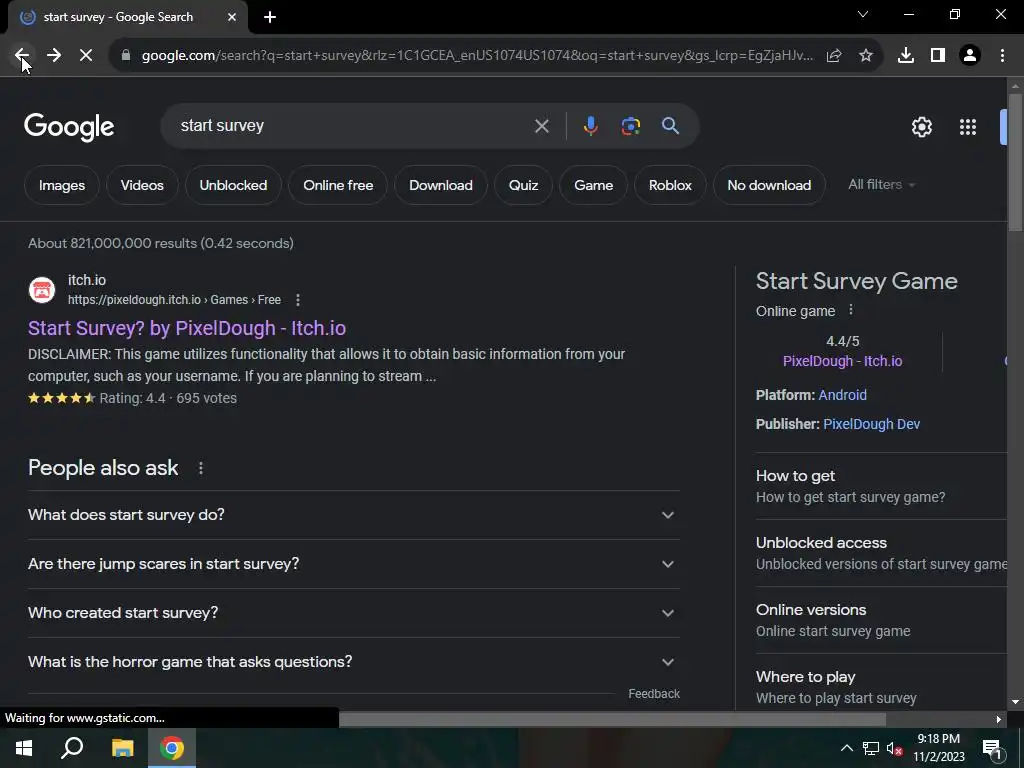The image size is (1024, 768).
Task: Go back with the browser back arrow
Action: tap(22, 56)
